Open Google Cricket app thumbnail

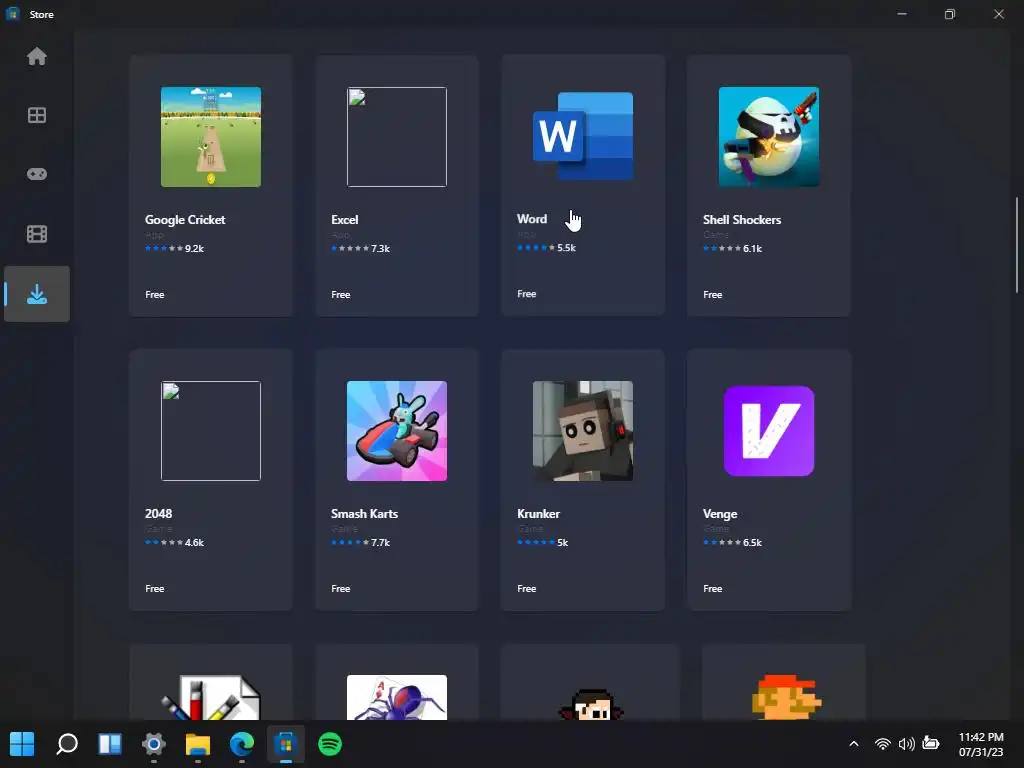pos(211,137)
